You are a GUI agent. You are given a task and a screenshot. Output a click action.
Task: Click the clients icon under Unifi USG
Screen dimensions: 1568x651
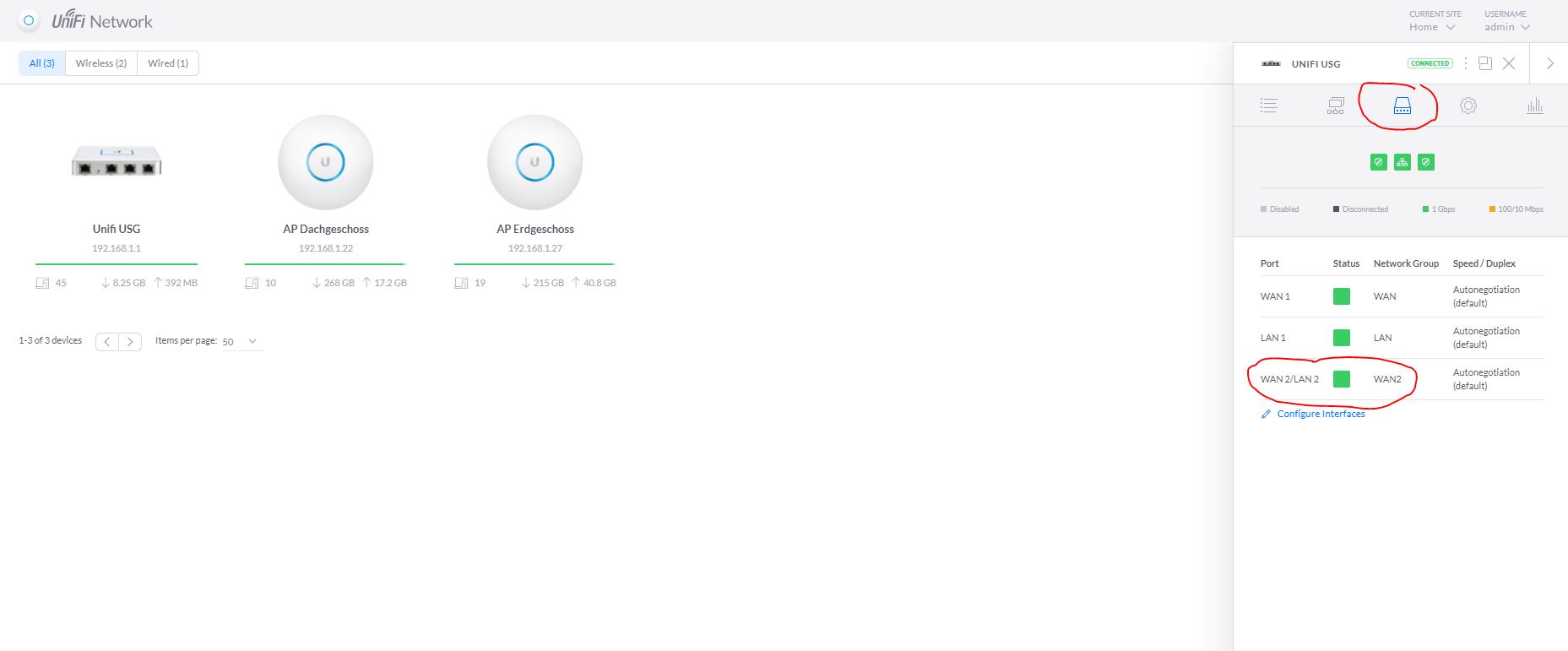tap(42, 283)
